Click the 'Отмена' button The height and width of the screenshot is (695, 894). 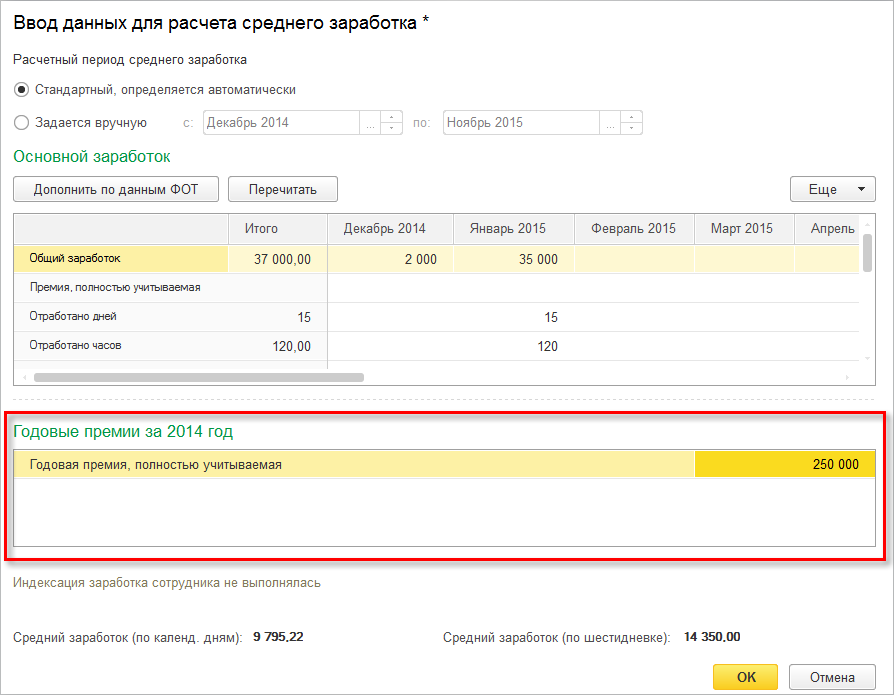pyautogui.click(x=832, y=677)
